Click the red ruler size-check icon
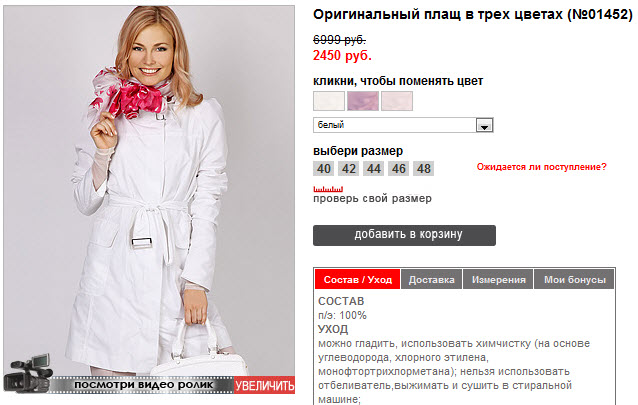 pyautogui.click(x=328, y=189)
